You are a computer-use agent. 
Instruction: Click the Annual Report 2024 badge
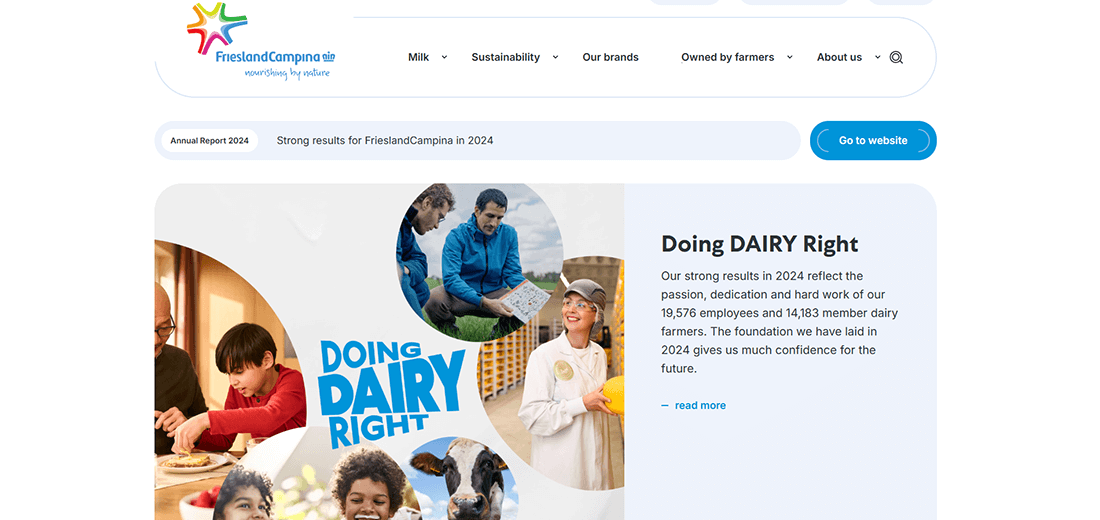[x=209, y=140]
